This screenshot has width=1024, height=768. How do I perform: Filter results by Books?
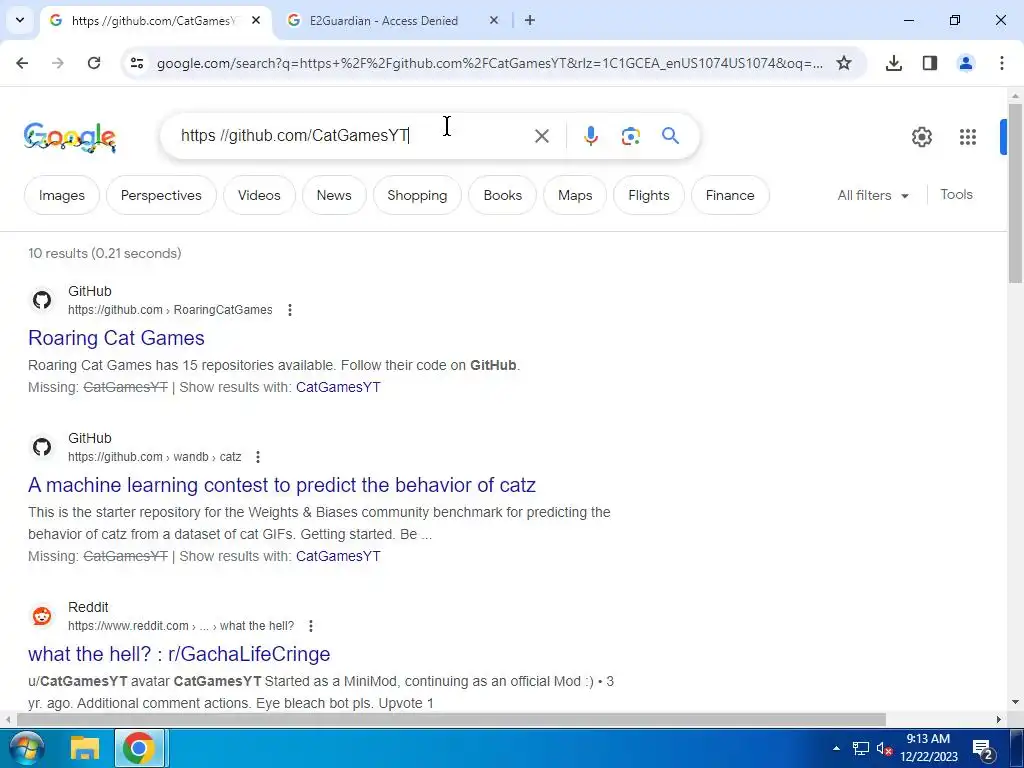[x=503, y=195]
